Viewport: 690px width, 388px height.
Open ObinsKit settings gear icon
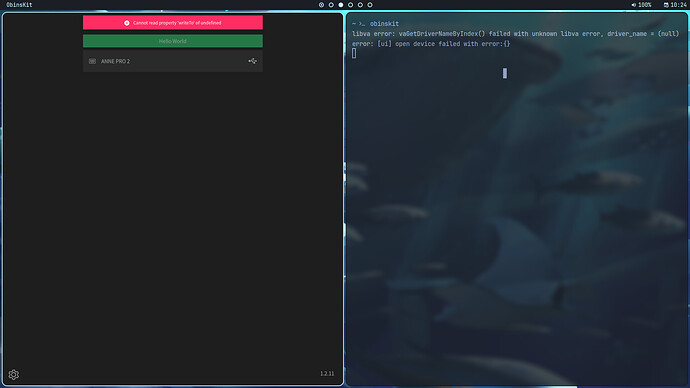point(14,374)
